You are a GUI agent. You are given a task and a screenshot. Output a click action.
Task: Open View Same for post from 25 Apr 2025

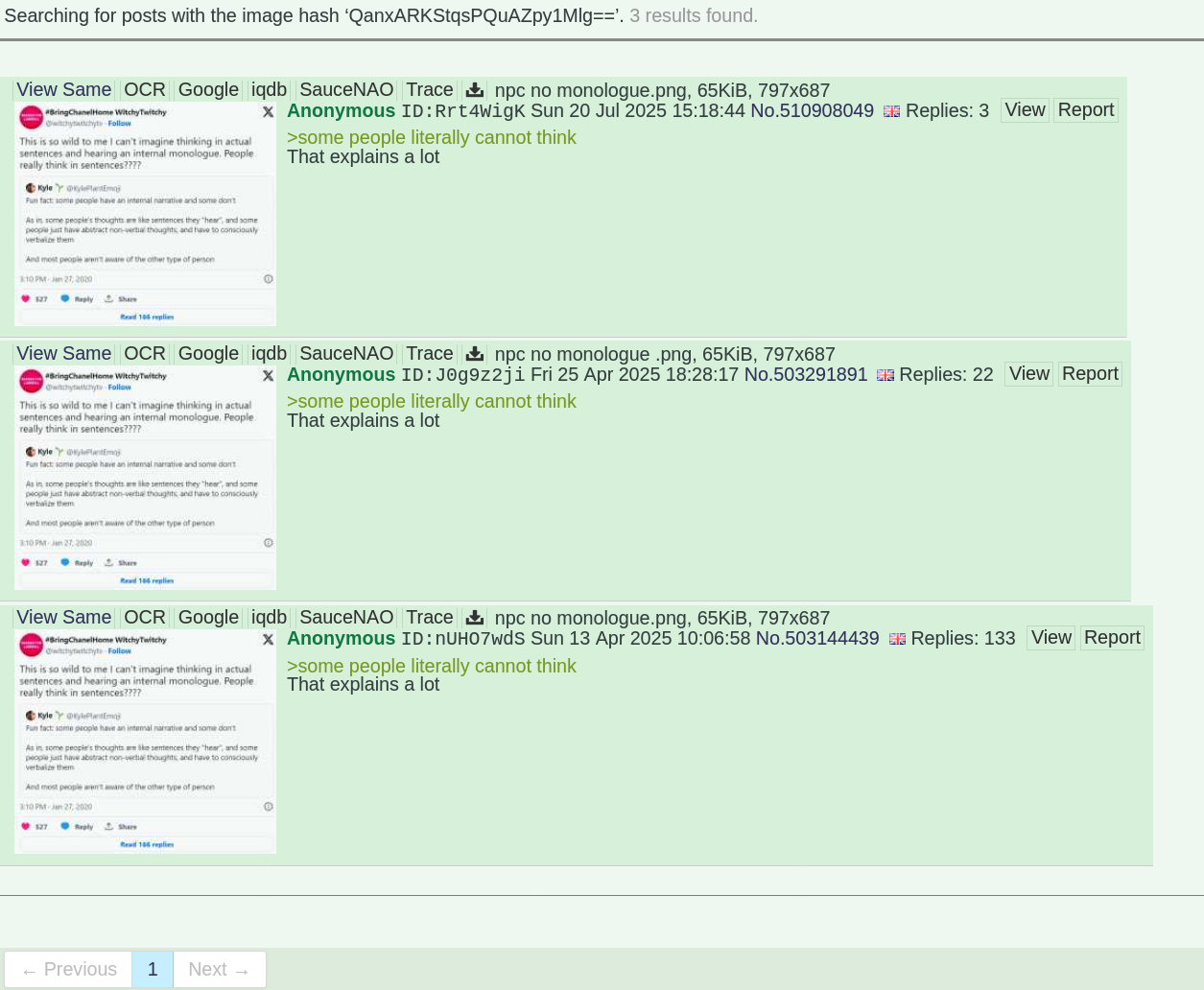pos(64,353)
